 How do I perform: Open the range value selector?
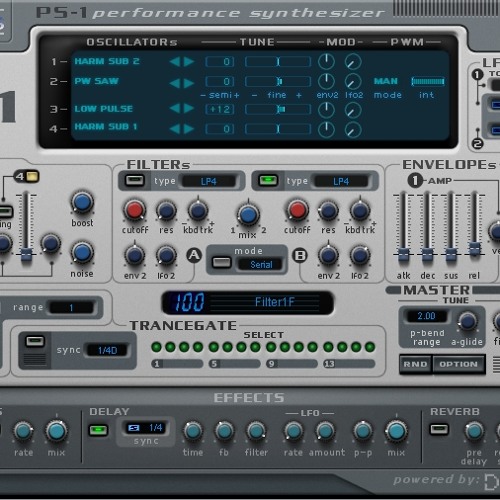click(x=71, y=307)
